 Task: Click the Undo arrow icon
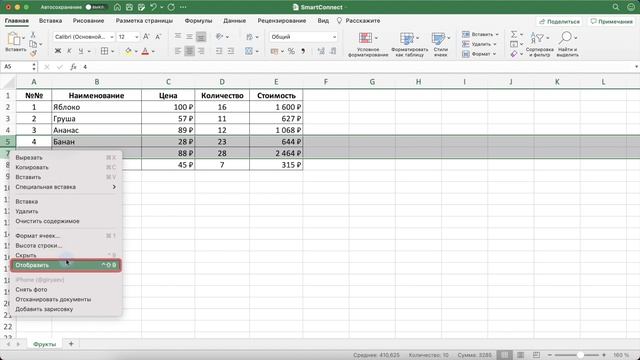pos(153,7)
